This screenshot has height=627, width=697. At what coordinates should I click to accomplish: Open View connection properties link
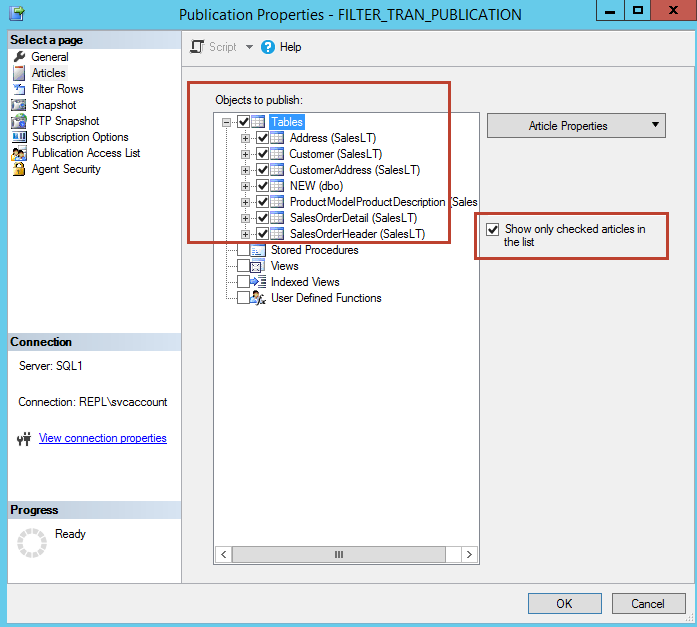(x=102, y=438)
